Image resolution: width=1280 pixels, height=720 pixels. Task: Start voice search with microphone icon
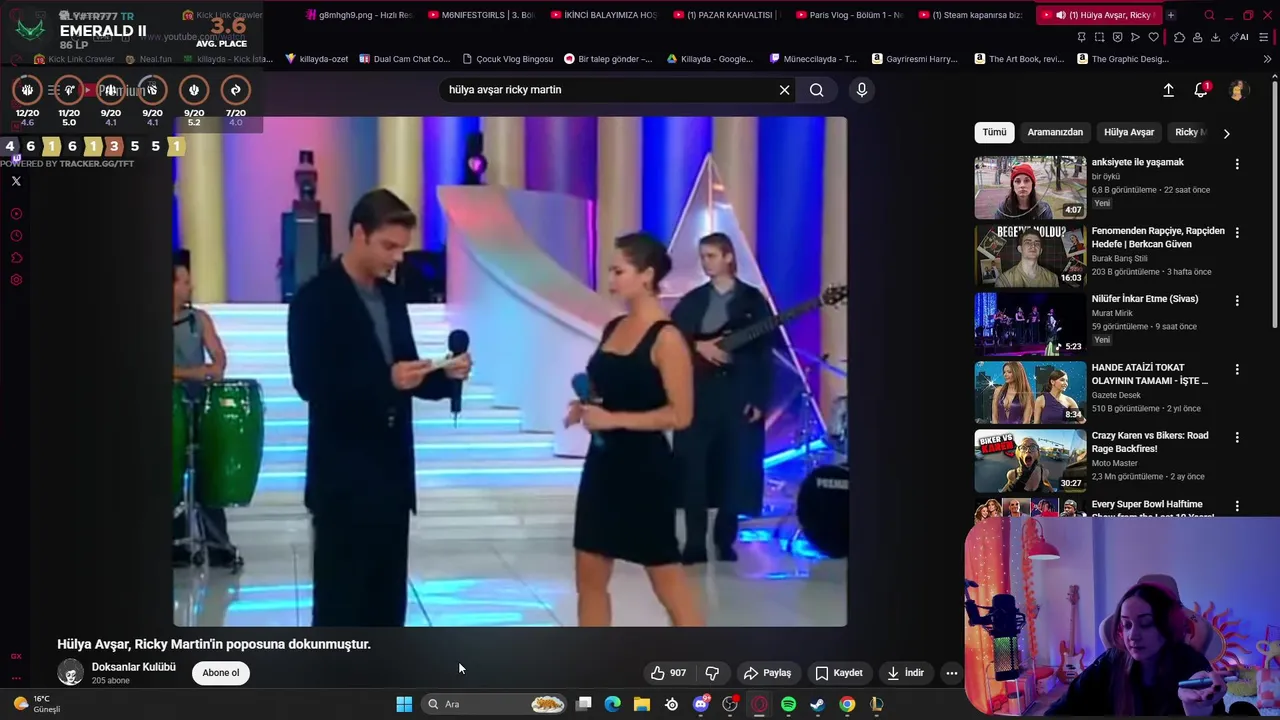coord(861,90)
